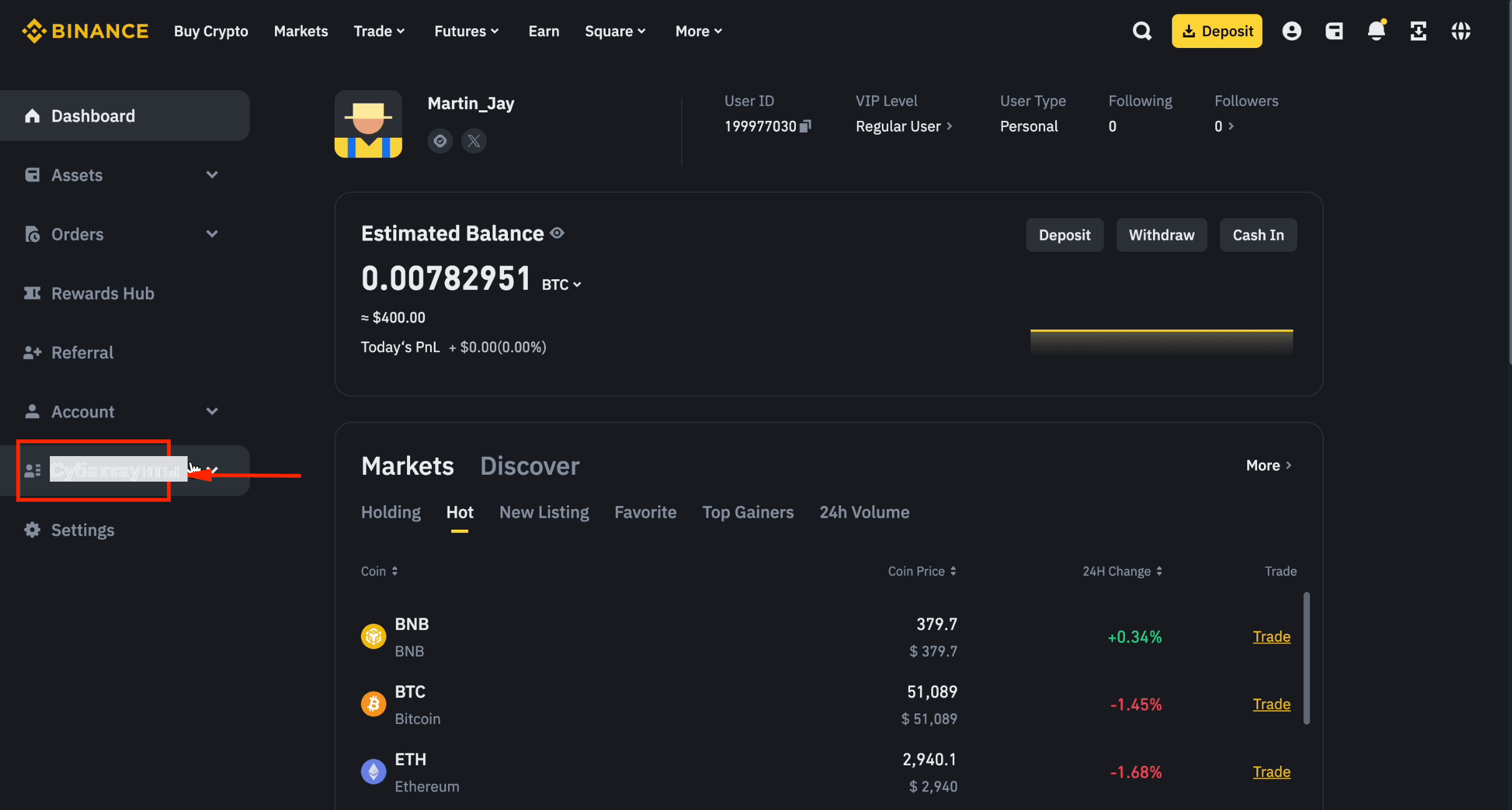Click the Martin_Jay profile avatar
The height and width of the screenshot is (810, 1512).
pos(368,124)
